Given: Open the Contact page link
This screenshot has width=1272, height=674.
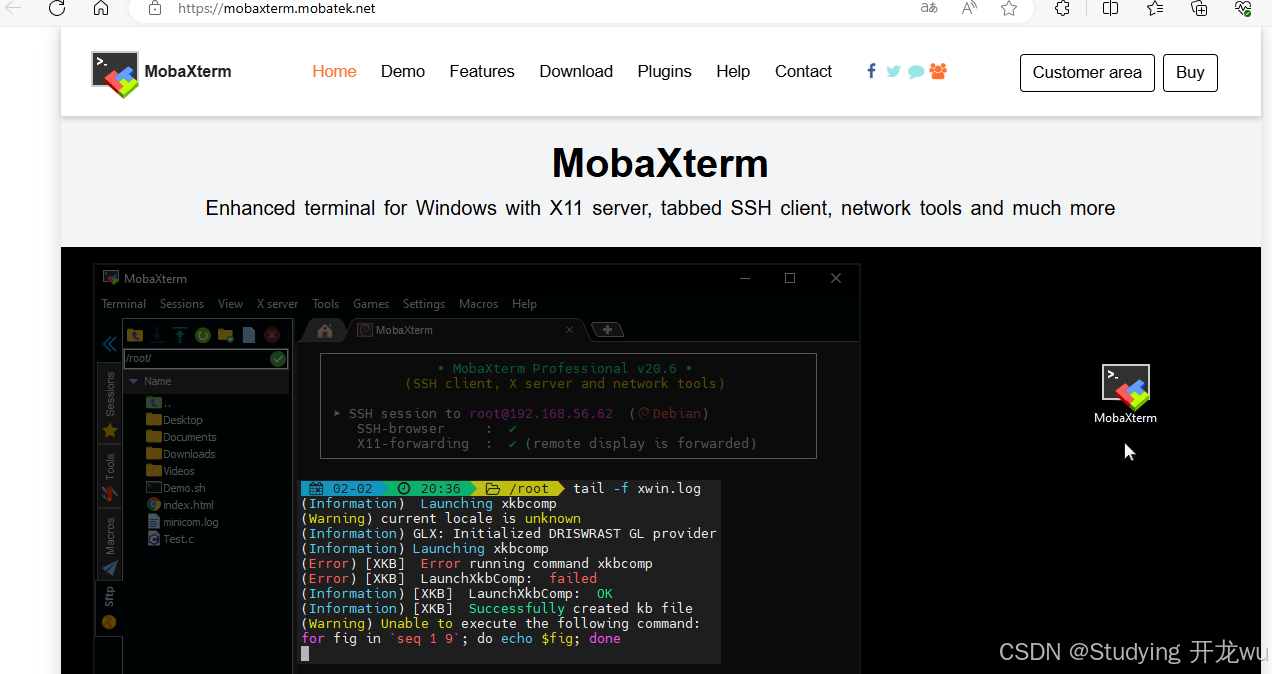Looking at the screenshot, I should pyautogui.click(x=803, y=71).
